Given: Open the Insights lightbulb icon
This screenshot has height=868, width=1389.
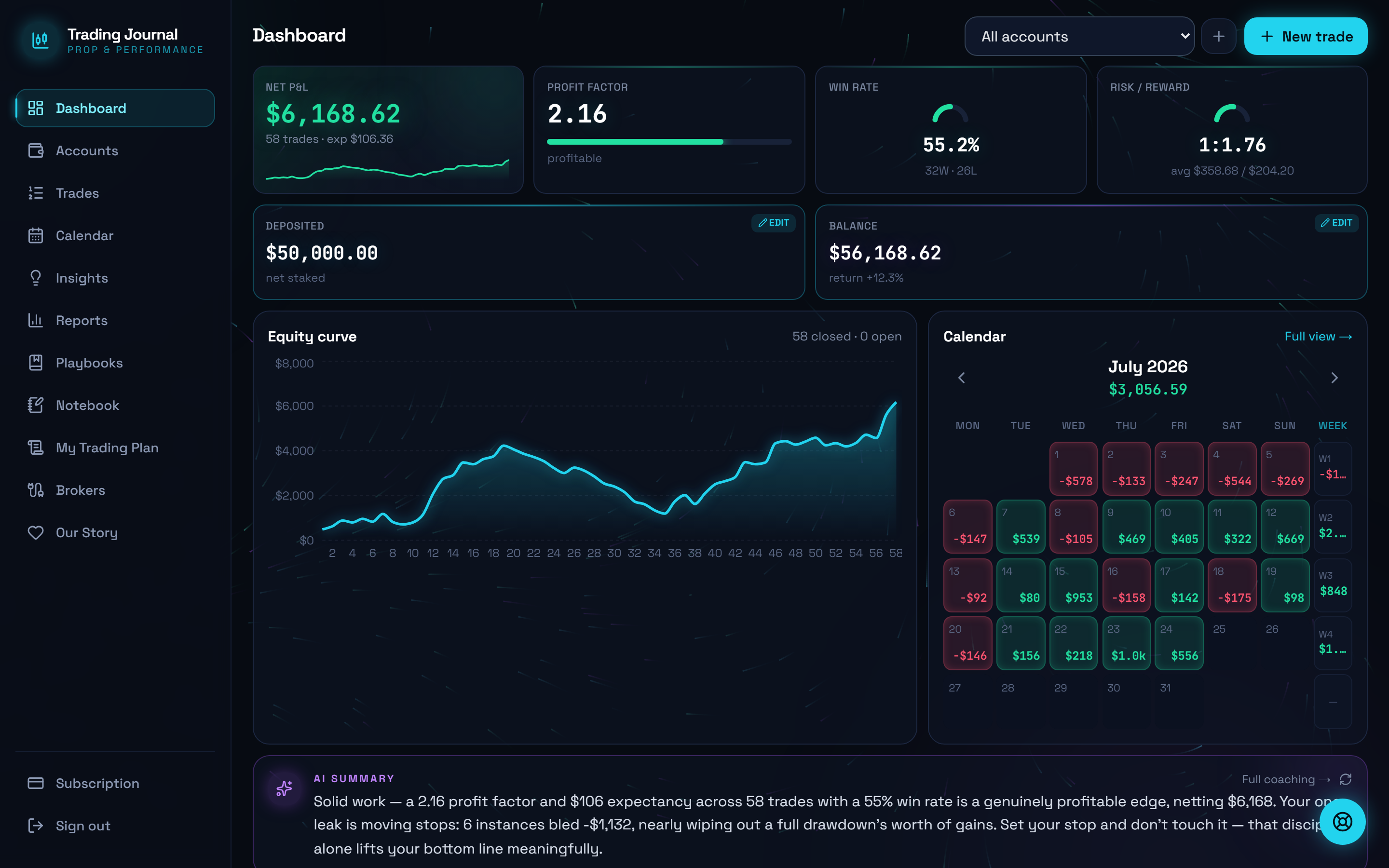Looking at the screenshot, I should pos(36,278).
